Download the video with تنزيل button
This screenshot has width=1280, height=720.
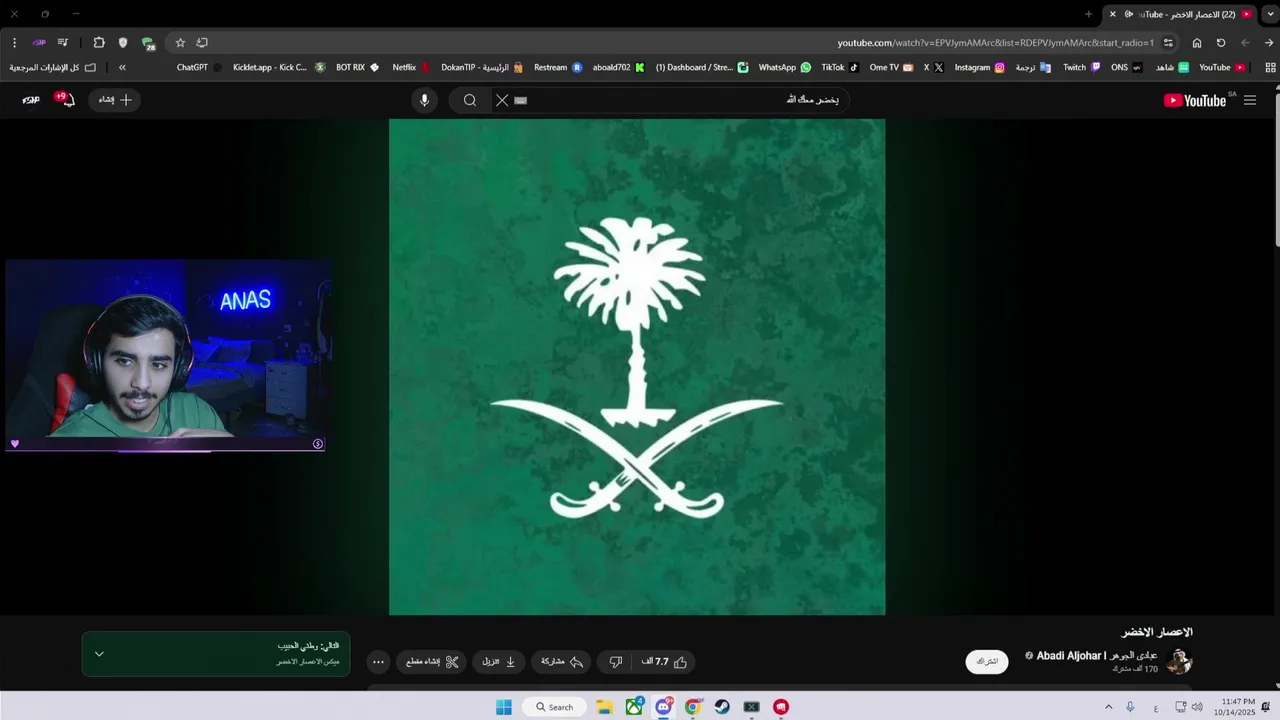(x=499, y=662)
